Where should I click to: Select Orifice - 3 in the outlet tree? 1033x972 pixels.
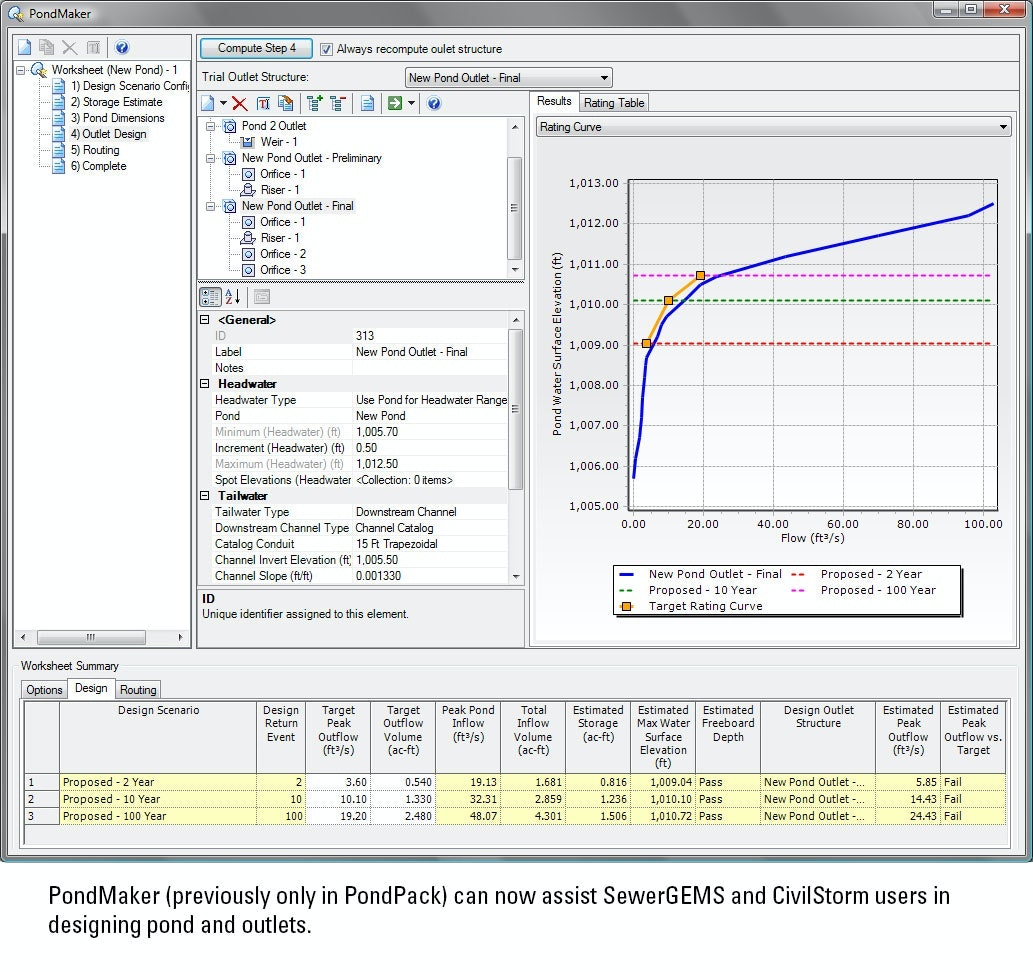click(x=283, y=270)
